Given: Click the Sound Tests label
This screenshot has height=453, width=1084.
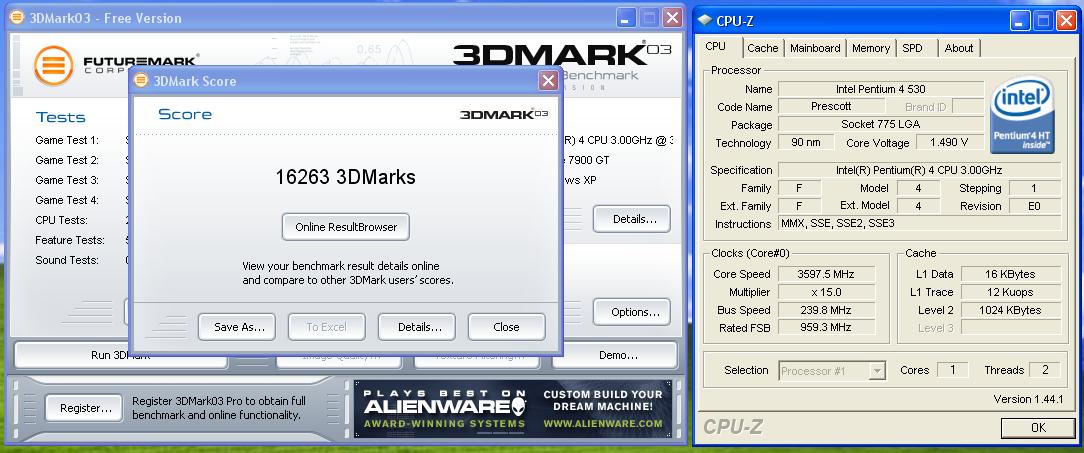Looking at the screenshot, I should pos(67,260).
